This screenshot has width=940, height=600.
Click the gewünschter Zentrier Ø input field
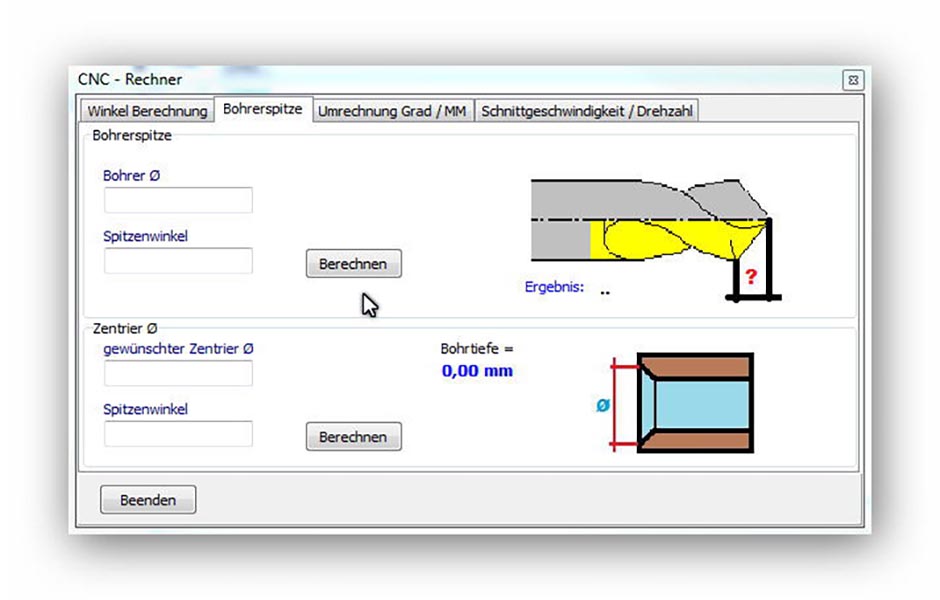click(178, 374)
